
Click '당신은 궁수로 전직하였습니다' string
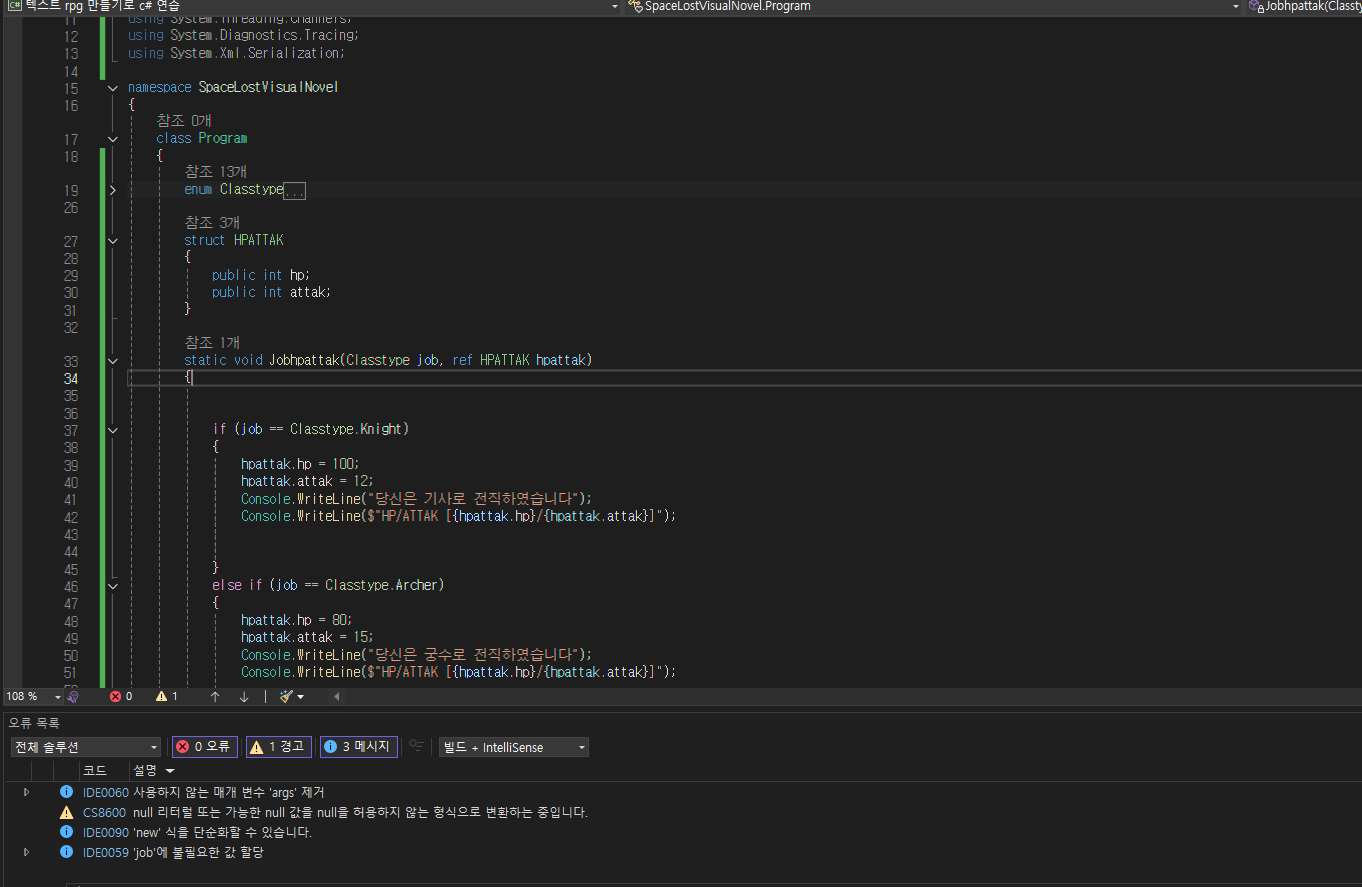click(474, 654)
